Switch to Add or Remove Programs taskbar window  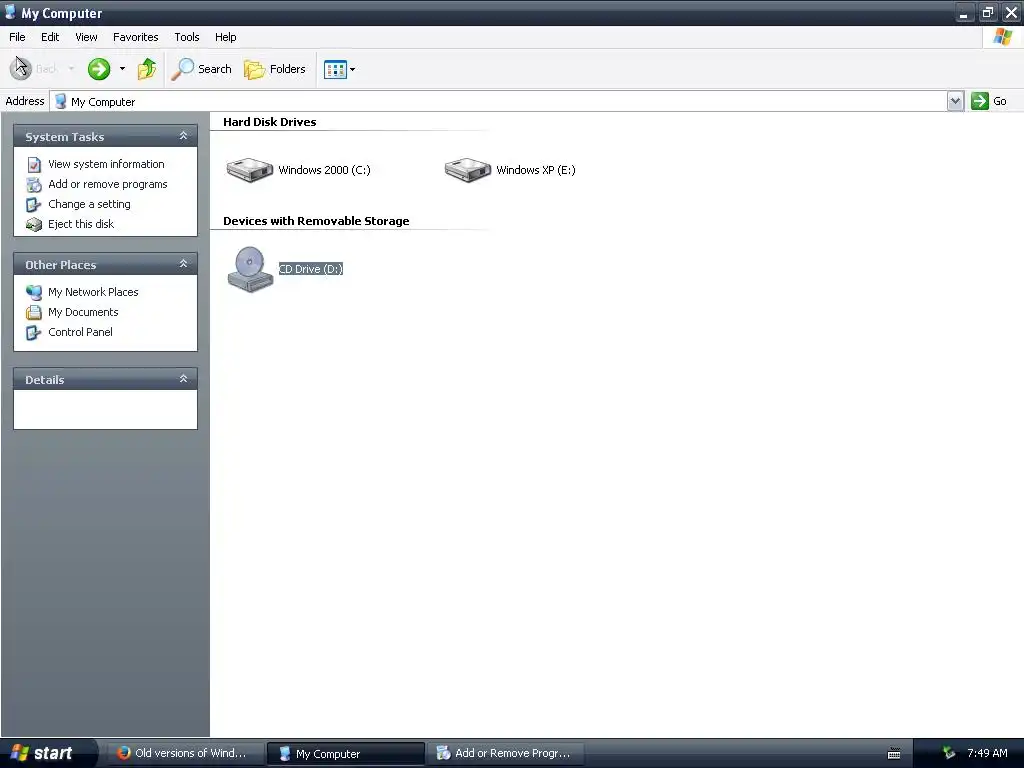tap(506, 753)
